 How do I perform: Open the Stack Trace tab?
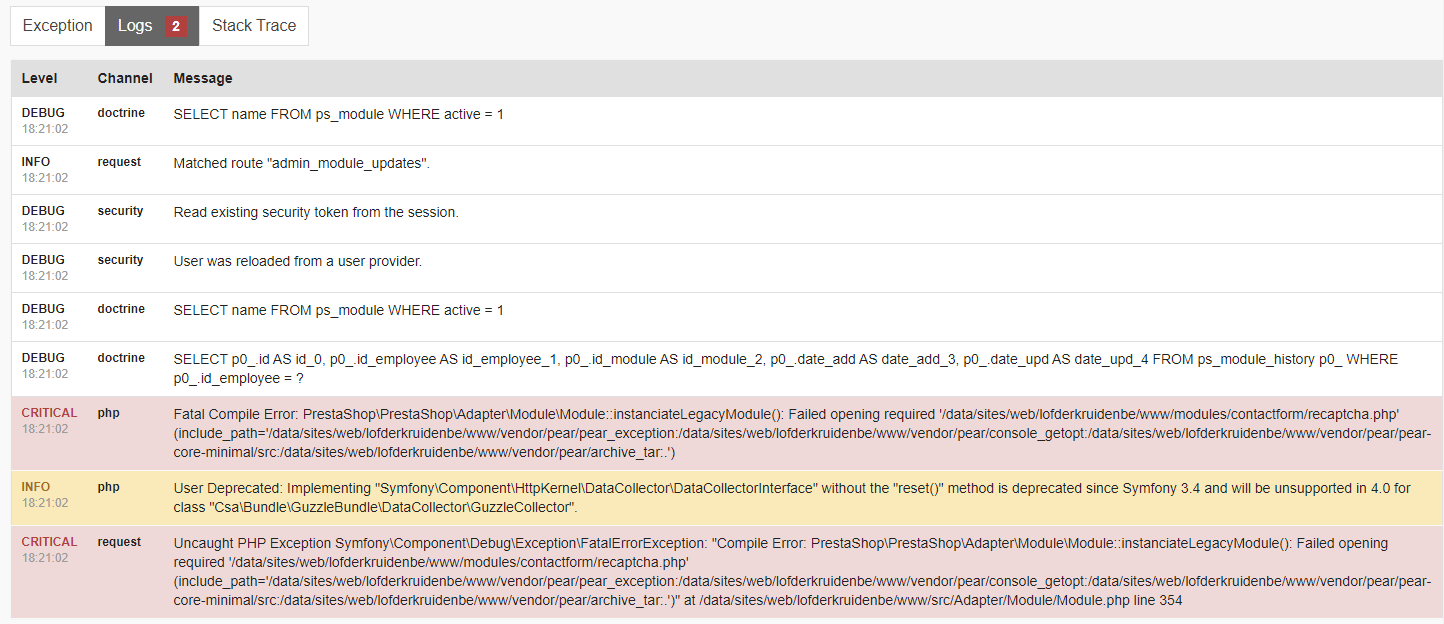coord(254,26)
